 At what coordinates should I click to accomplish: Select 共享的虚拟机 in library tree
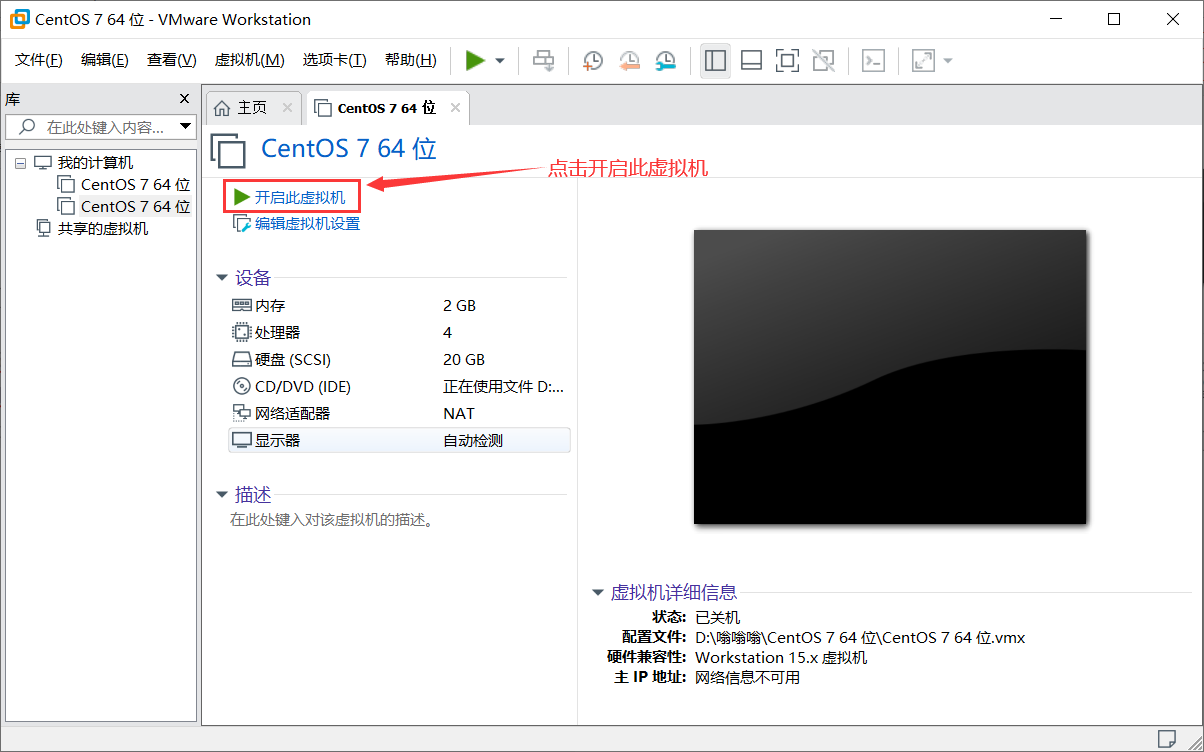103,228
